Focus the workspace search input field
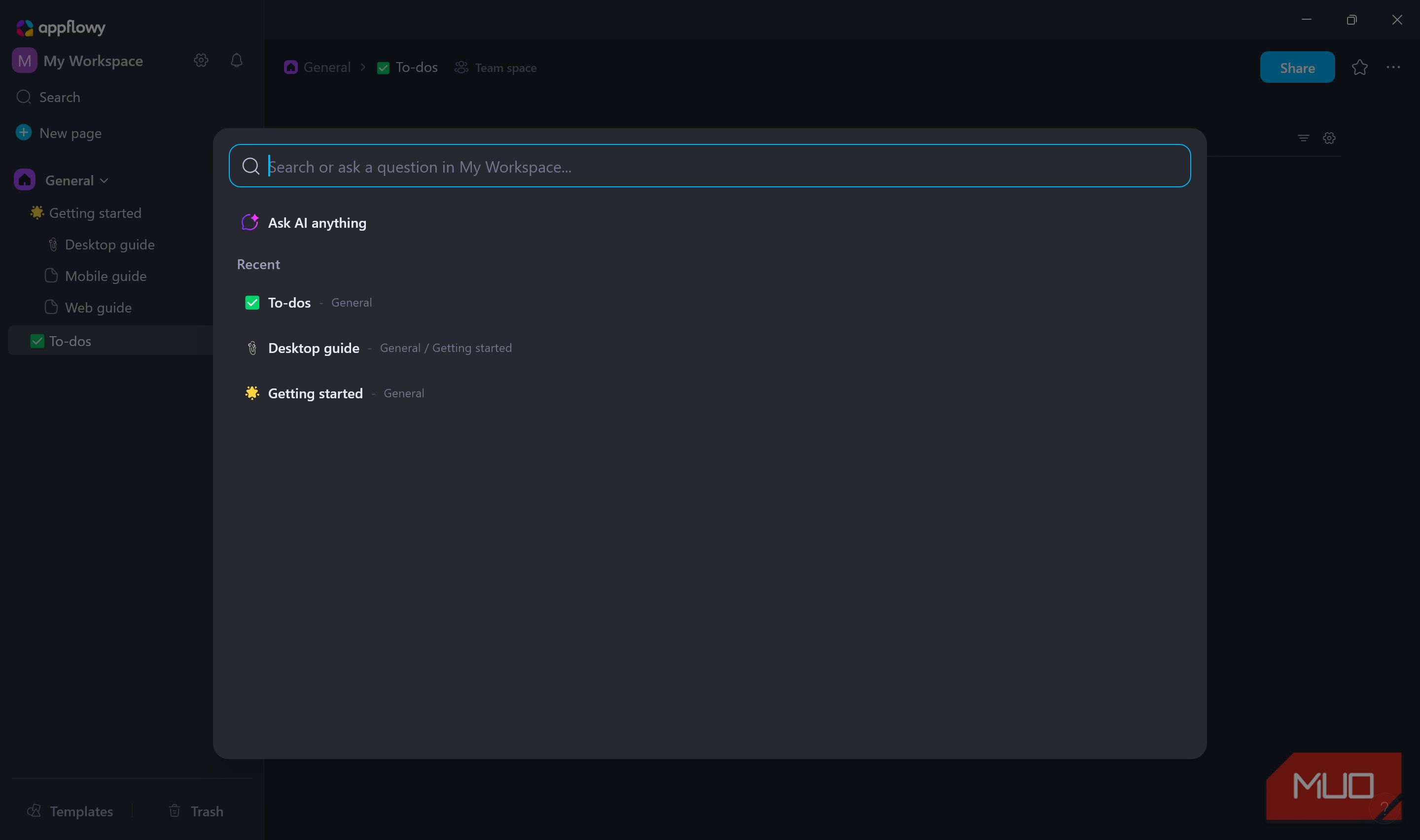Viewport: 1420px width, 840px height. tap(710, 166)
